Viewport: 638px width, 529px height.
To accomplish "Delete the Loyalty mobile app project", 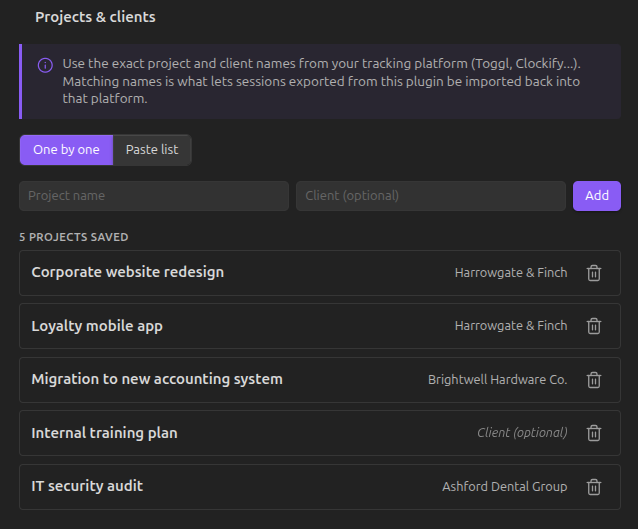I will pyautogui.click(x=594, y=326).
